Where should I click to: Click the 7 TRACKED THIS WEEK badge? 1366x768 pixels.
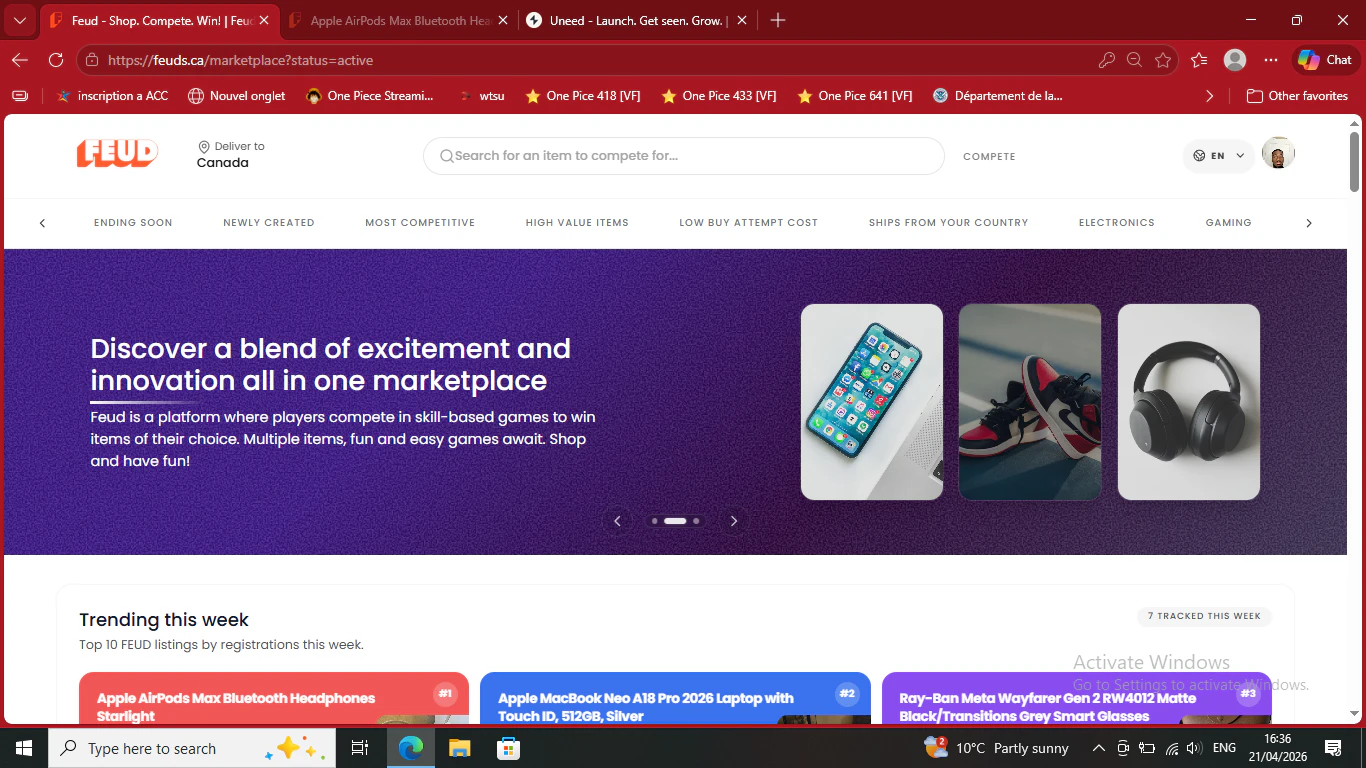[x=1204, y=616]
